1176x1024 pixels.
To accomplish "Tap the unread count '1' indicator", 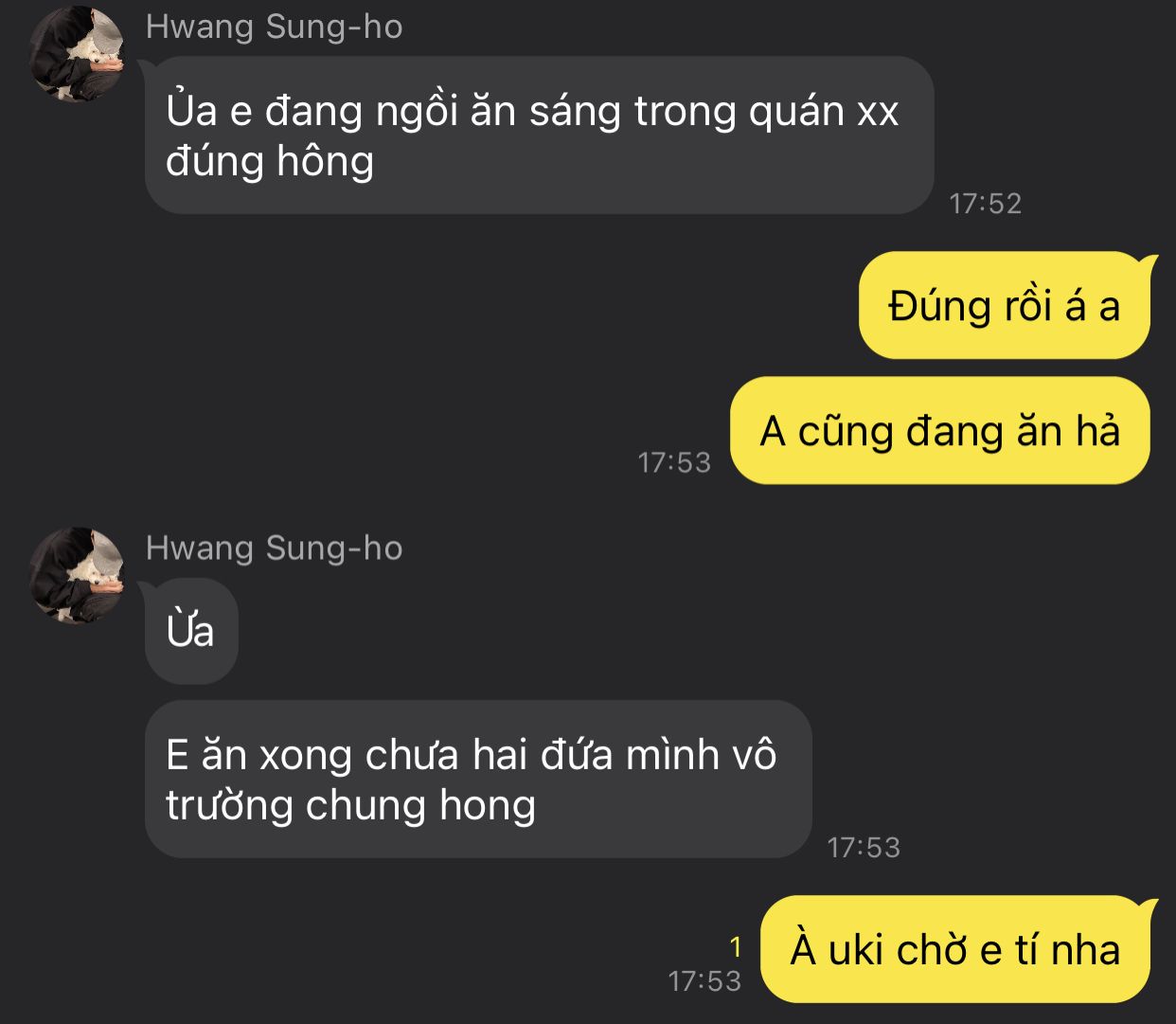I will click(x=736, y=946).
